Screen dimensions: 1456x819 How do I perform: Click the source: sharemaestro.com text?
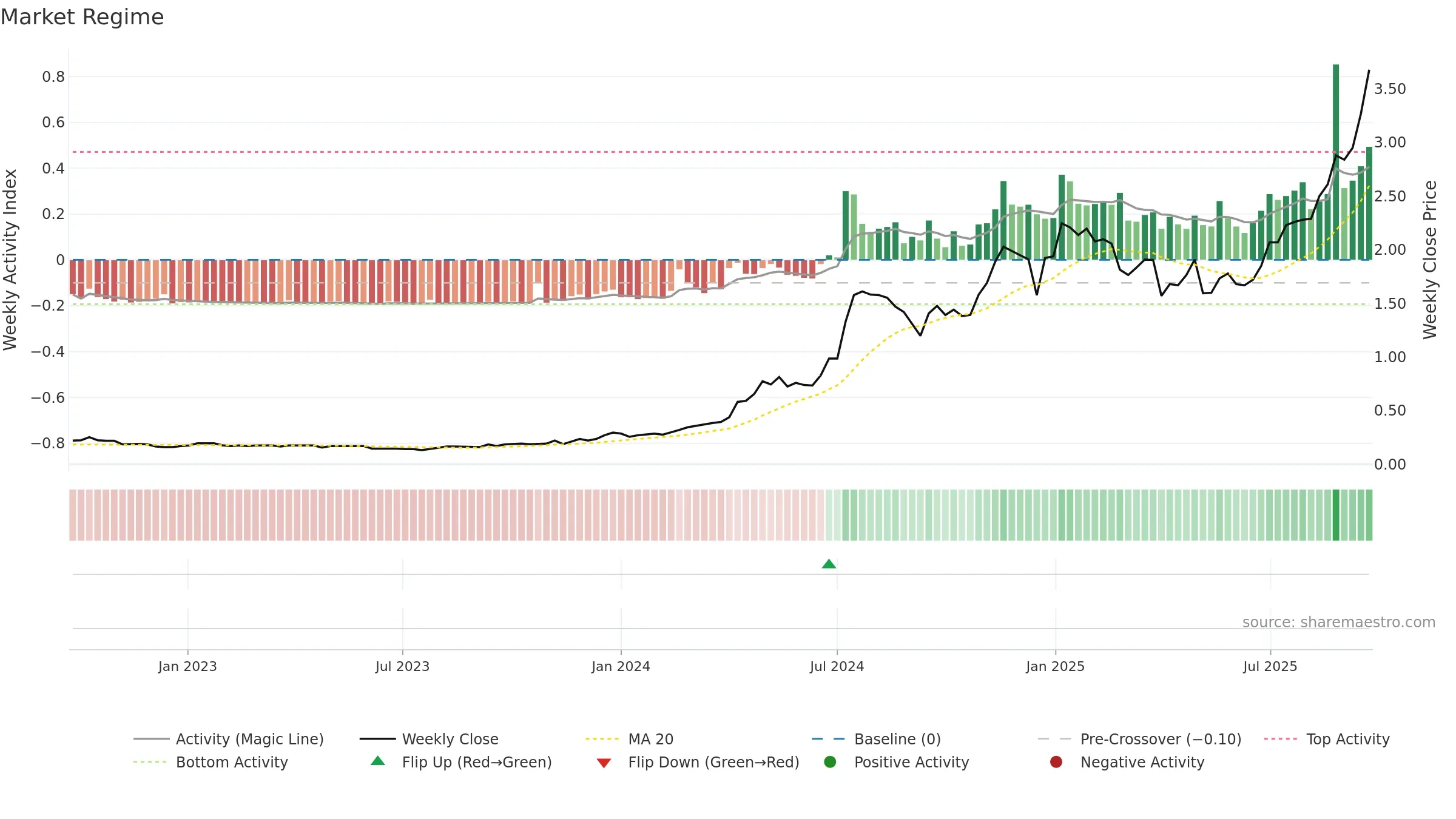coord(1339,622)
